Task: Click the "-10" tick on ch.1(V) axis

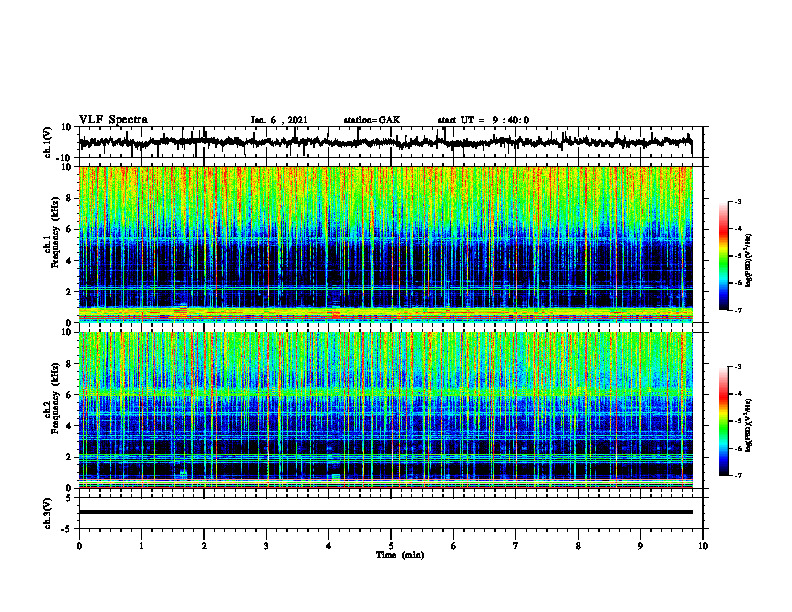Action: tap(65, 157)
